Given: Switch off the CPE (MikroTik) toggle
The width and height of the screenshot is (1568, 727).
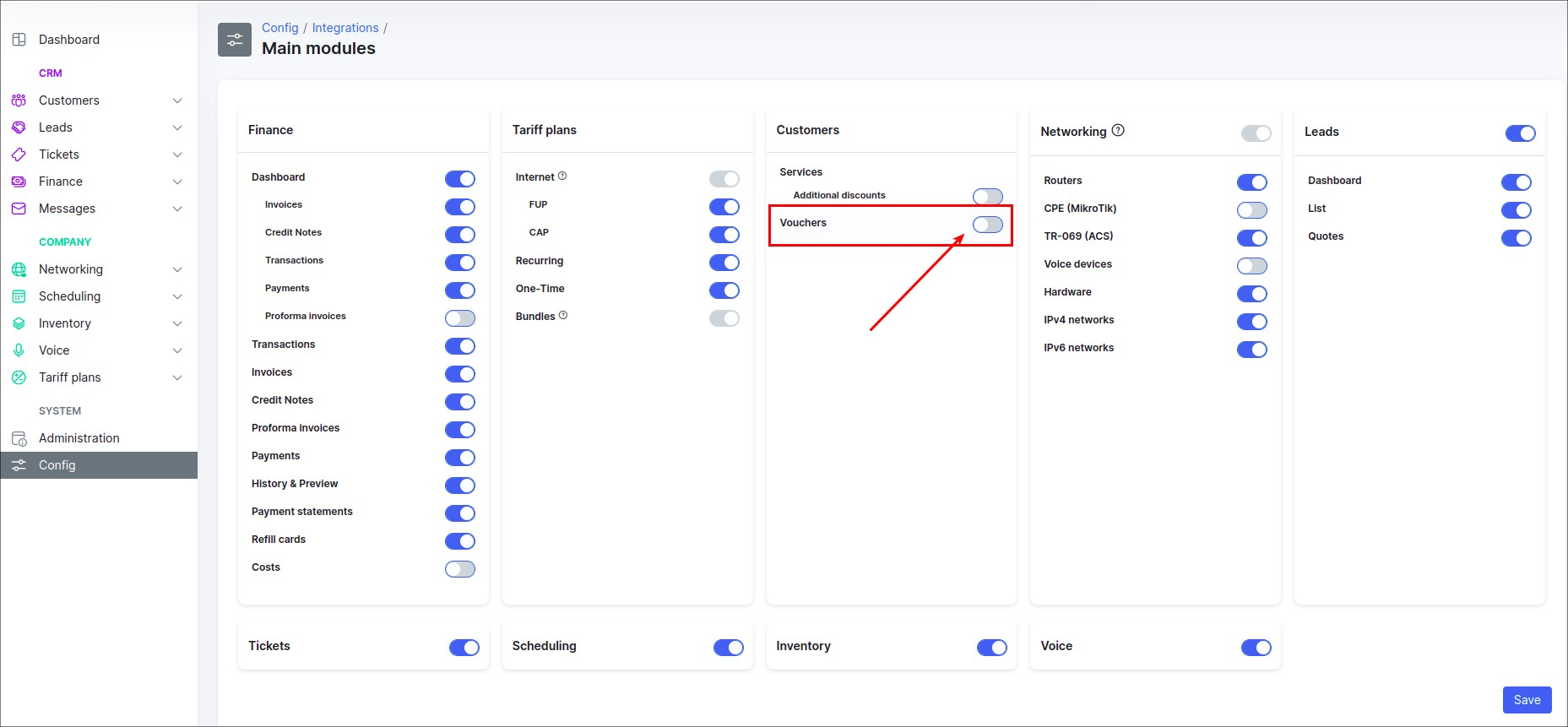Looking at the screenshot, I should tap(1251, 210).
